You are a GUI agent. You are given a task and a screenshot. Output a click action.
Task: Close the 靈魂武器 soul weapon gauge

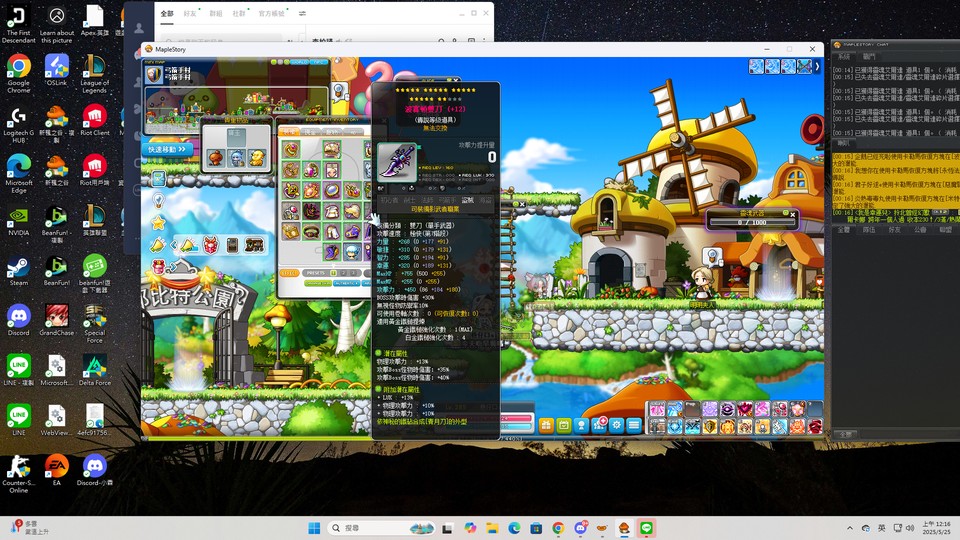tap(792, 214)
